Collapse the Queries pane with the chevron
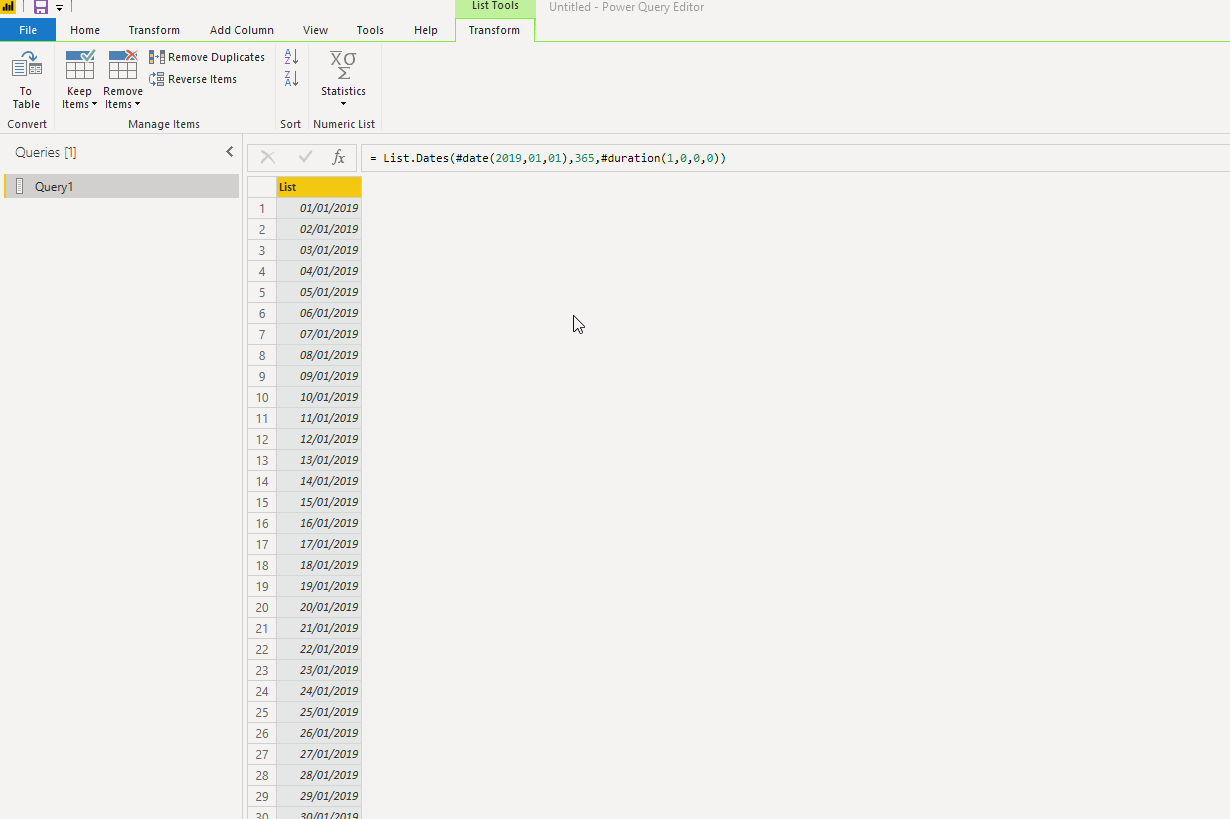The image size is (1230, 819). coord(229,151)
